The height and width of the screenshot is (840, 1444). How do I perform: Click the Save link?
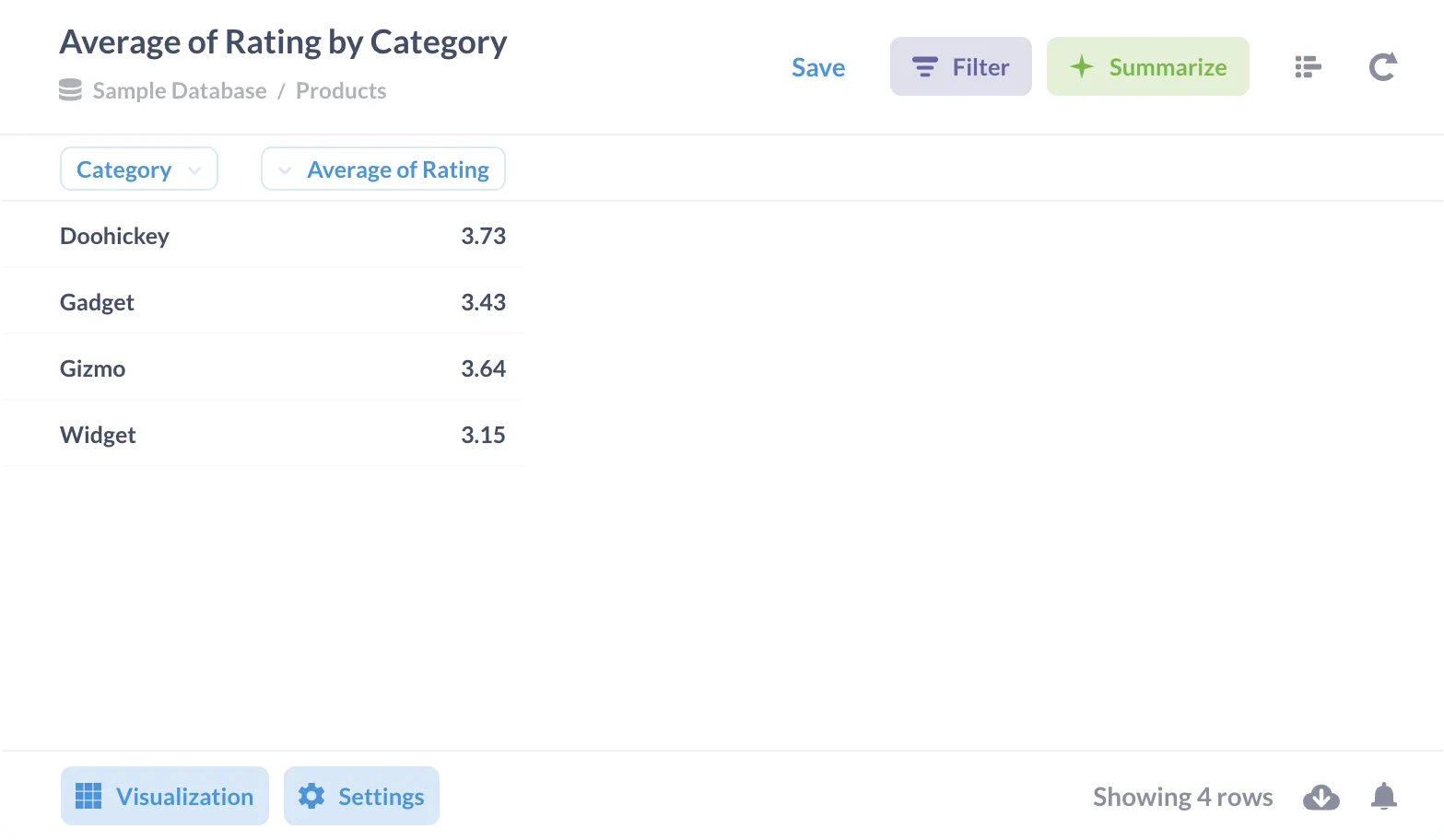tap(817, 67)
